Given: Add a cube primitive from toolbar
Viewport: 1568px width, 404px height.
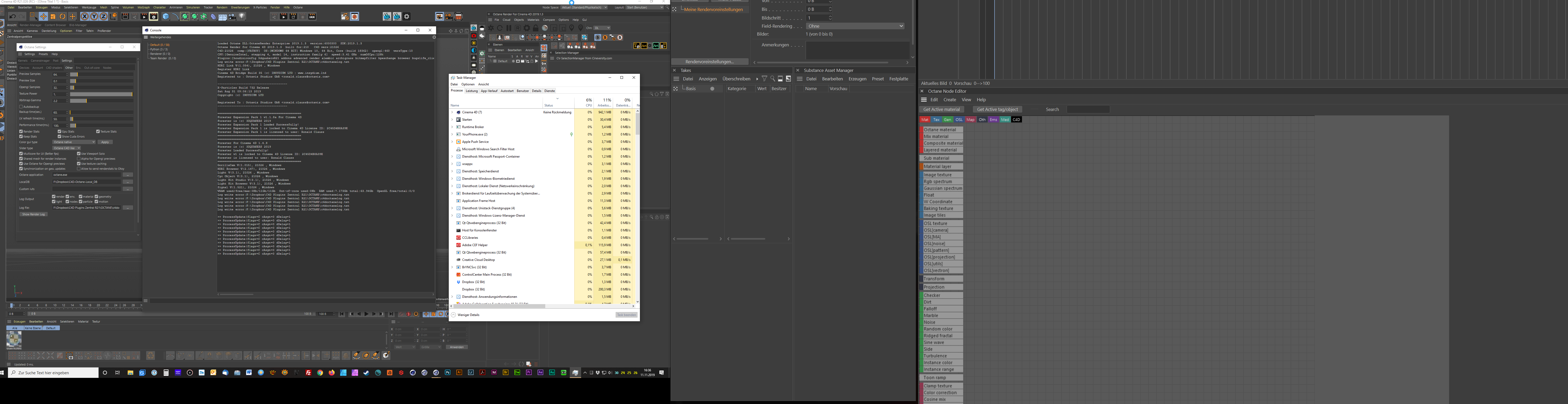Looking at the screenshot, I should (x=166, y=16).
